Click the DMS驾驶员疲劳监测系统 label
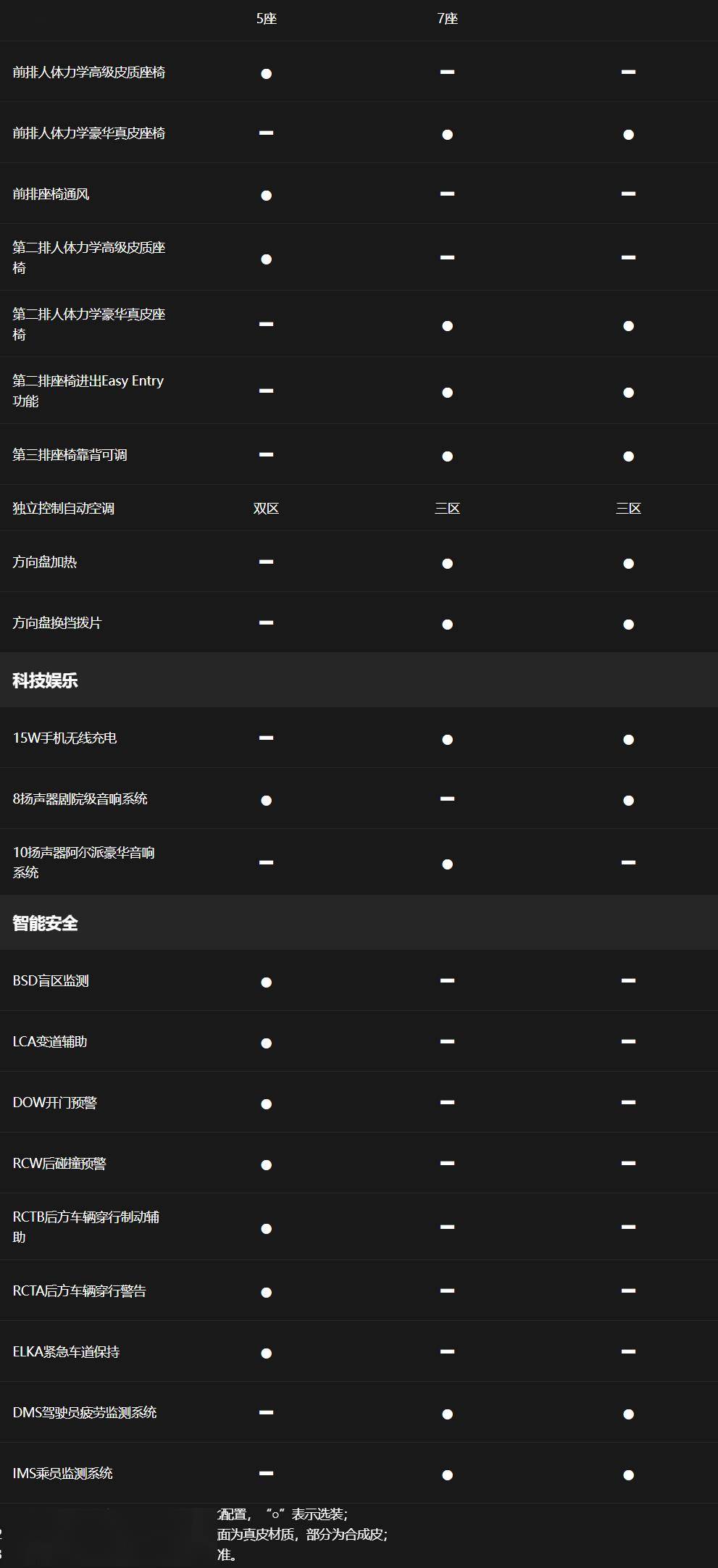Screen dimensions: 718x1568 click(85, 1412)
